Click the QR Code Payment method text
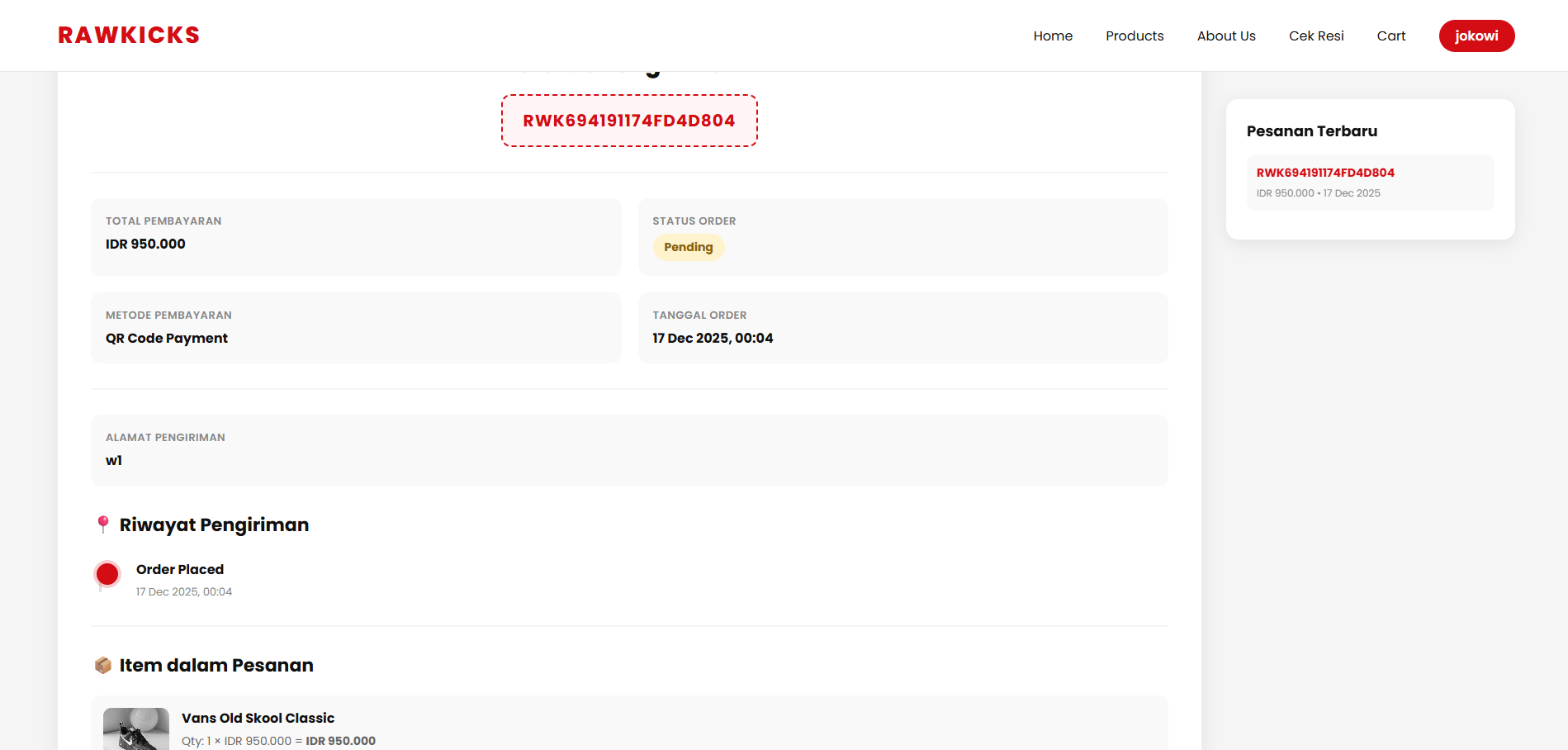The height and width of the screenshot is (750, 1568). [166, 338]
